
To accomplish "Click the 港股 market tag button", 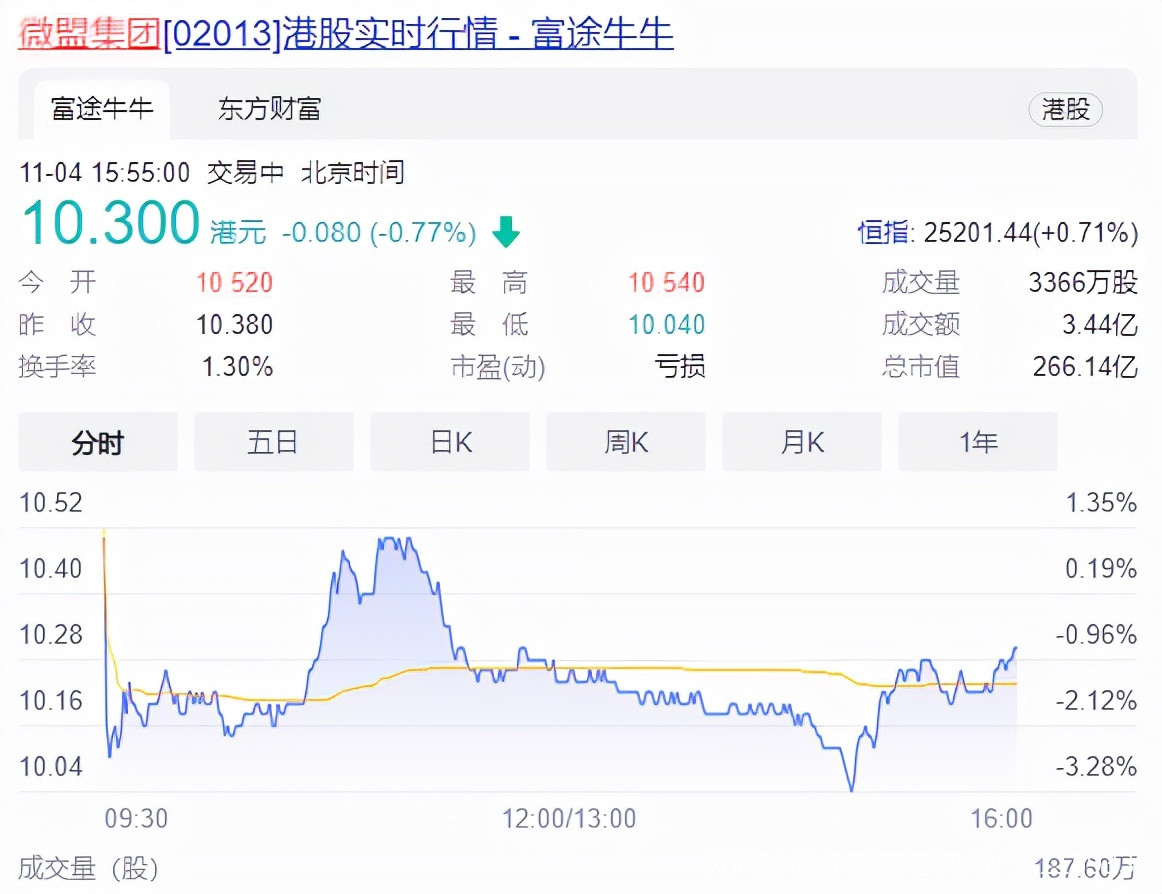I will click(x=1066, y=110).
